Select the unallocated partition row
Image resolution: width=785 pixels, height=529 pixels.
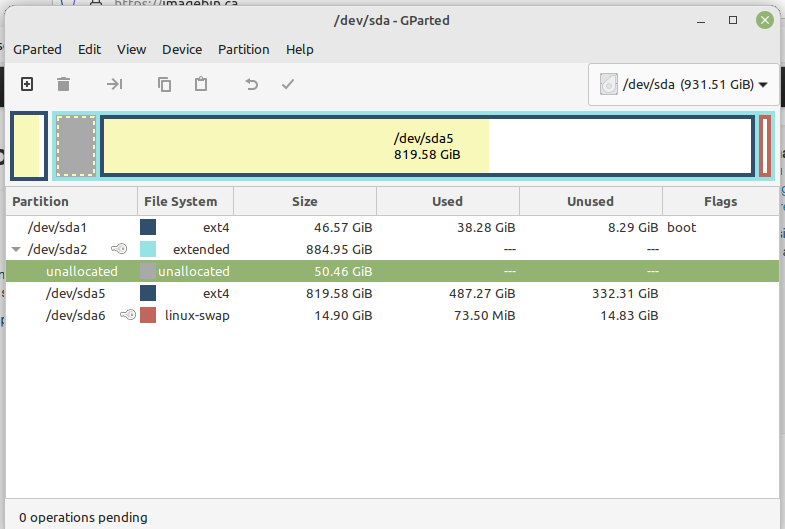pos(392,271)
